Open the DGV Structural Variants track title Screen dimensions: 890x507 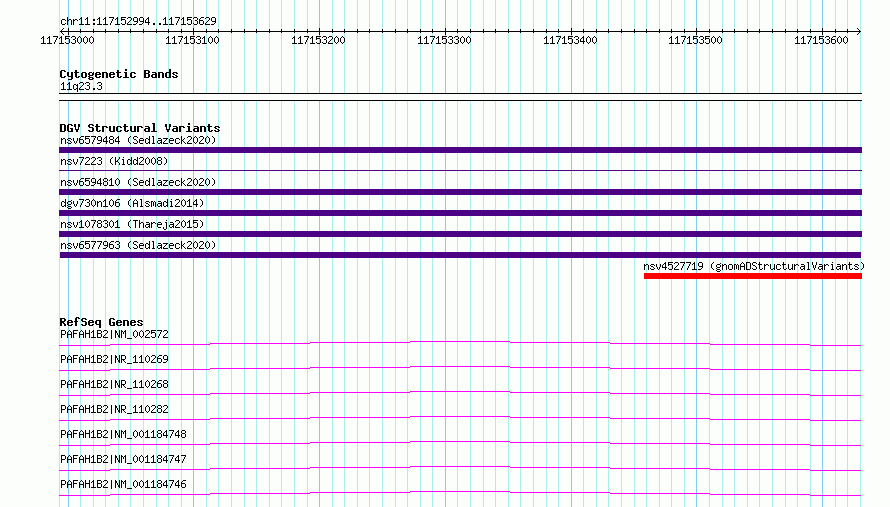140,128
